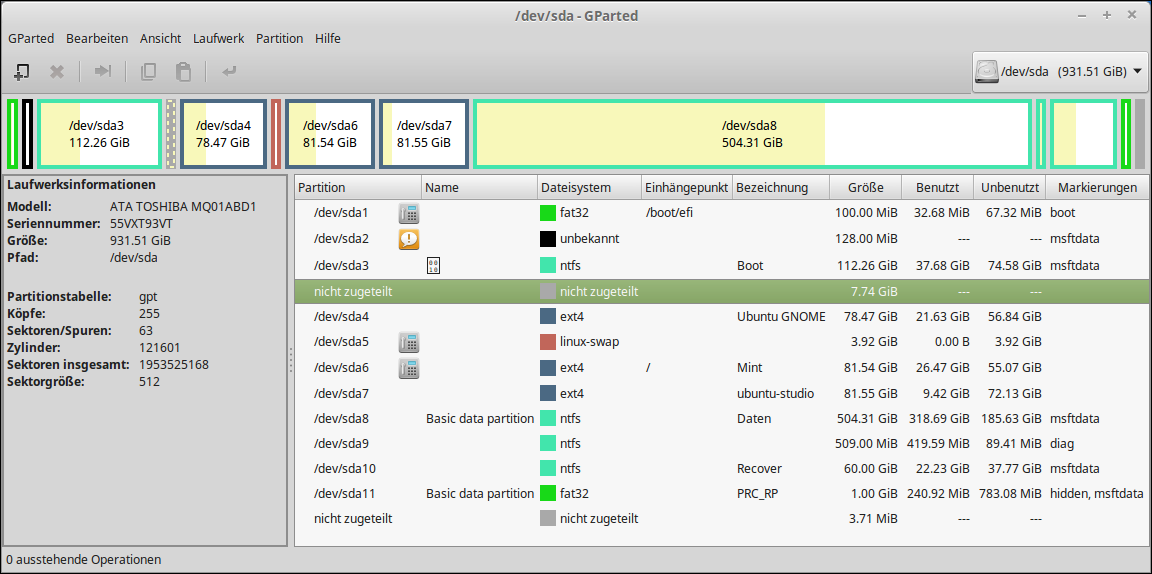Open the Laufwerk menu
The image size is (1152, 574).
218,38
